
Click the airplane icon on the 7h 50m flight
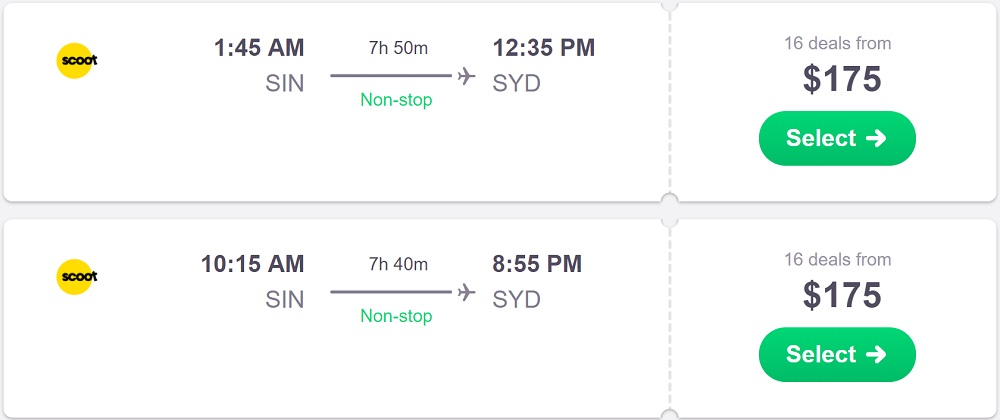tap(466, 75)
